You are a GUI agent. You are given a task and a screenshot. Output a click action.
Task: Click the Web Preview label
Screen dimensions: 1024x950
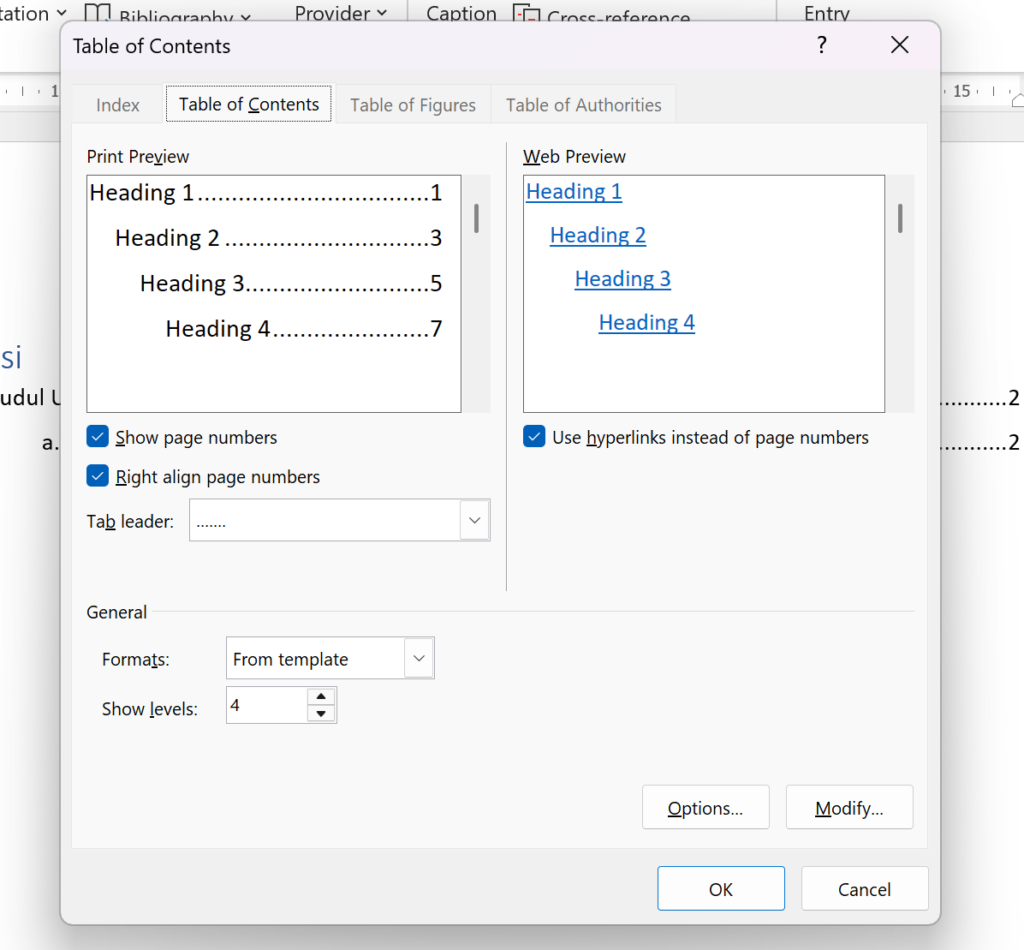[574, 157]
